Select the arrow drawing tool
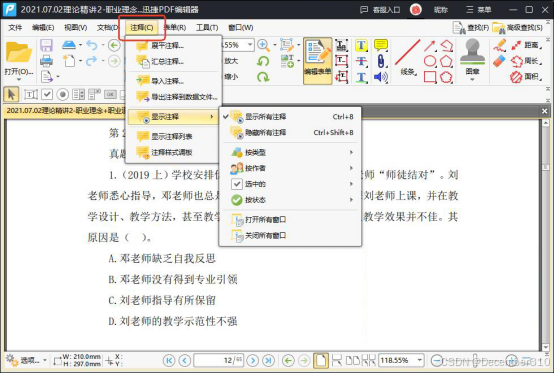The image size is (554, 373). 430,46
